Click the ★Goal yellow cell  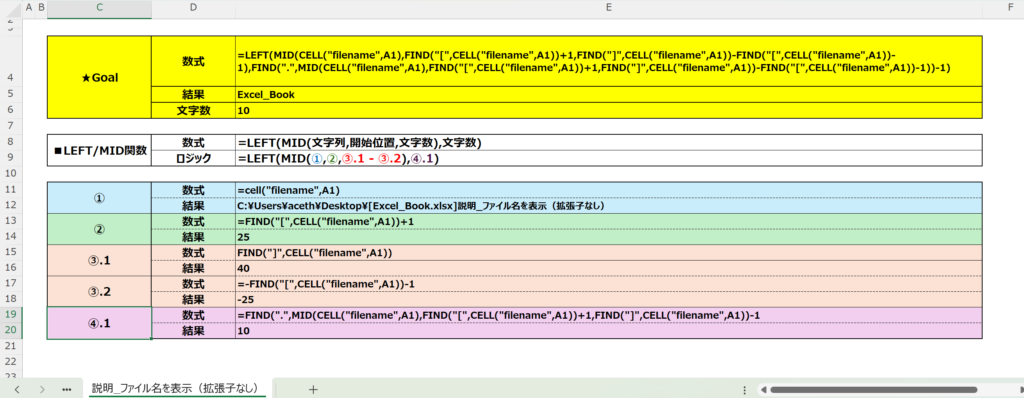[x=99, y=78]
